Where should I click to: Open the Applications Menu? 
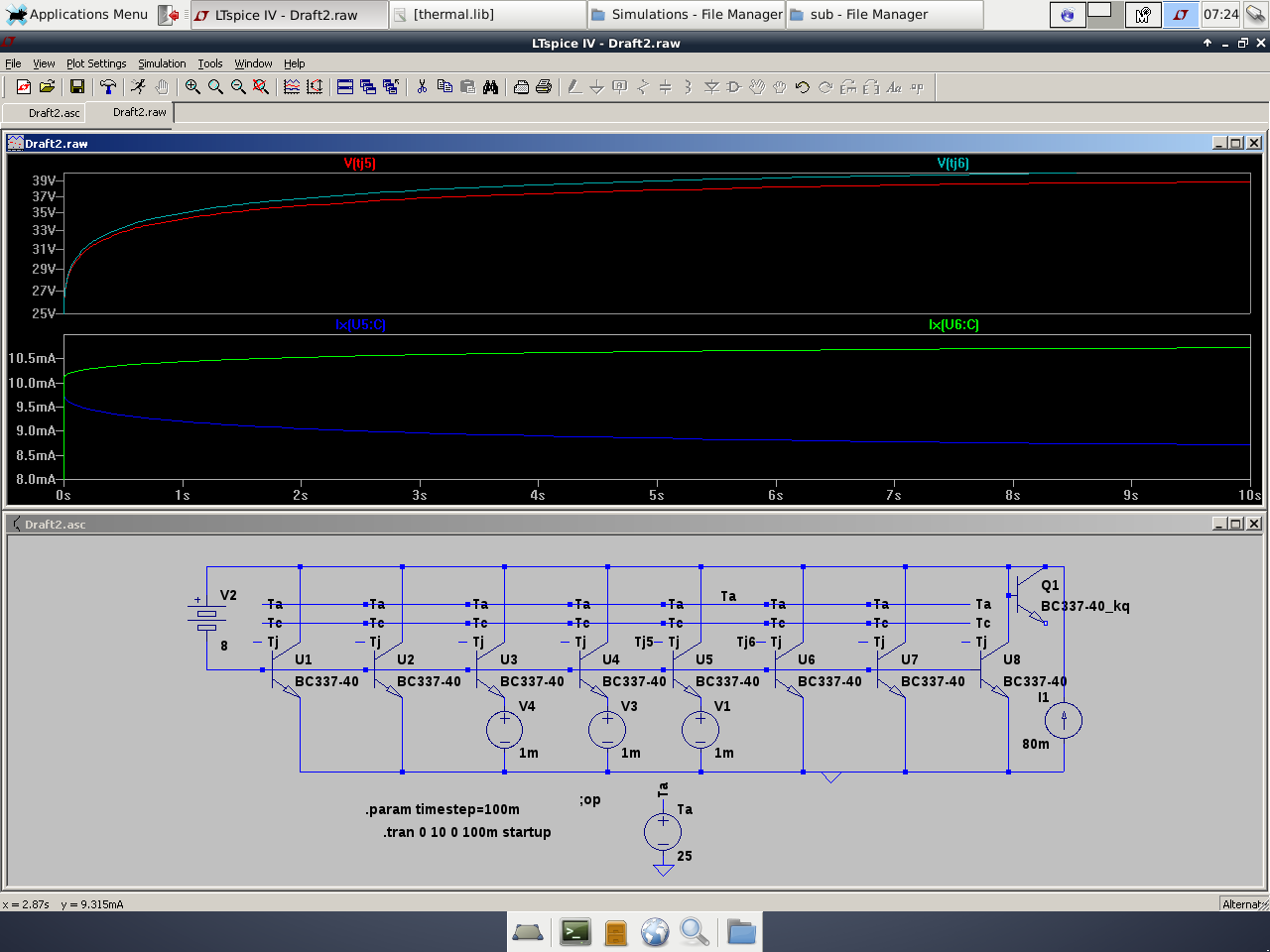click(77, 14)
